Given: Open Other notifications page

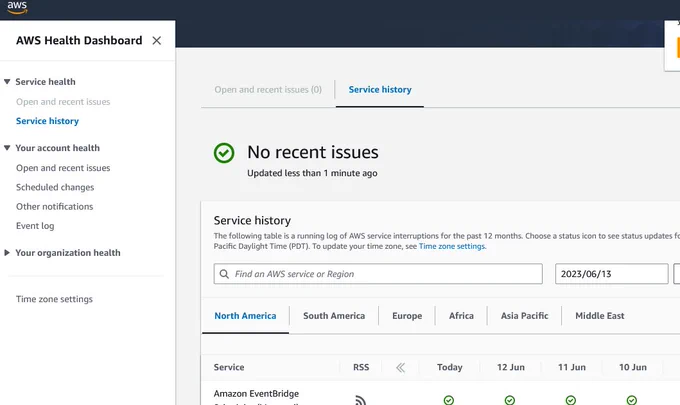Looking at the screenshot, I should (x=55, y=206).
